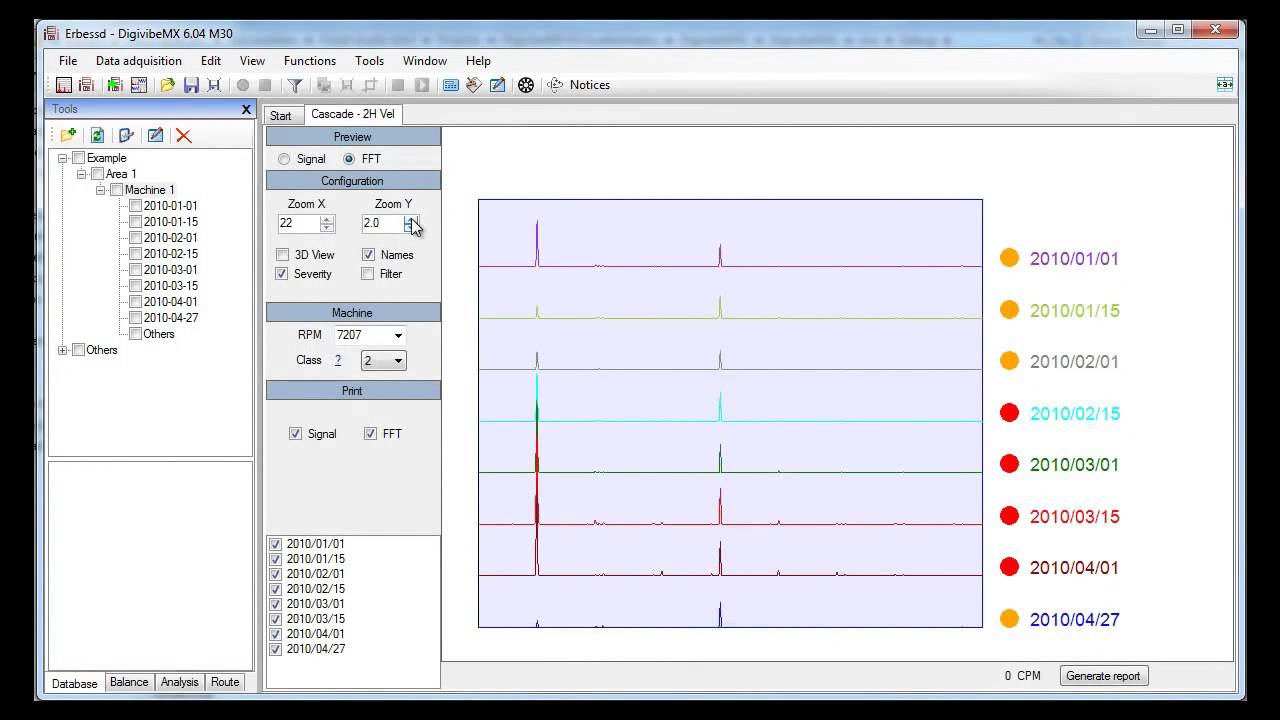Click the second red chart toolbar icon
1280x720 pixels.
tap(87, 85)
